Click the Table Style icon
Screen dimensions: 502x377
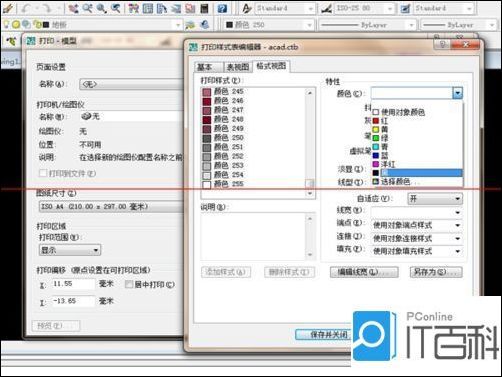[405, 8]
